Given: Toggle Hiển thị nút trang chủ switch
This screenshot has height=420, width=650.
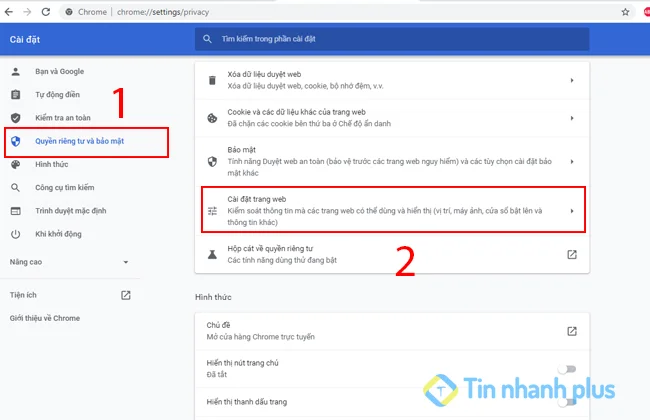Looking at the screenshot, I should click(x=567, y=369).
